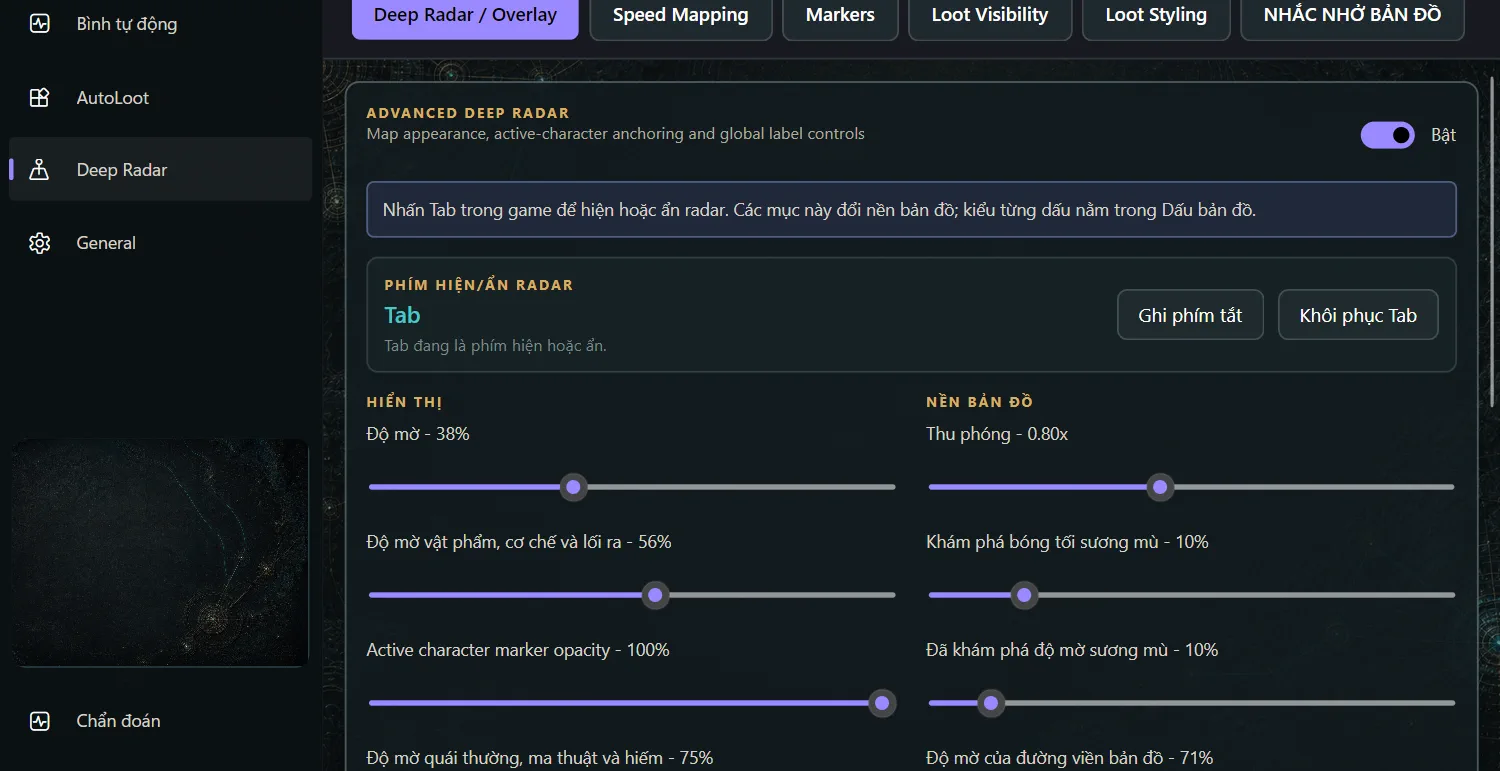The height and width of the screenshot is (771, 1500).
Task: Click the 'Độ mờ của đường viền bản đồ - 71%' label
Action: [x=1070, y=758]
